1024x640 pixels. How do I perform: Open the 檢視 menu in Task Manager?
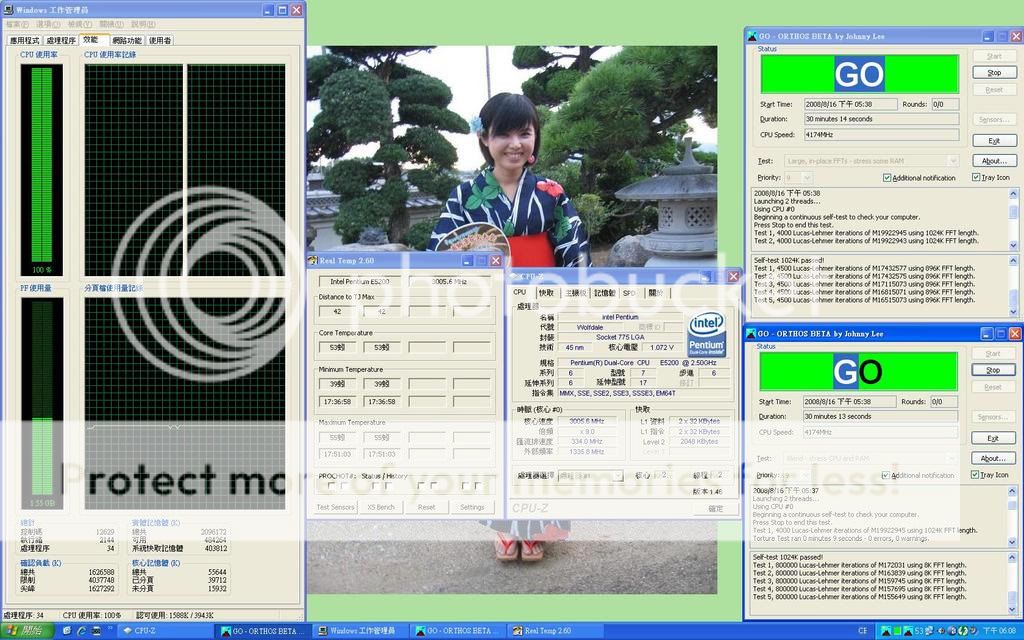82,23
